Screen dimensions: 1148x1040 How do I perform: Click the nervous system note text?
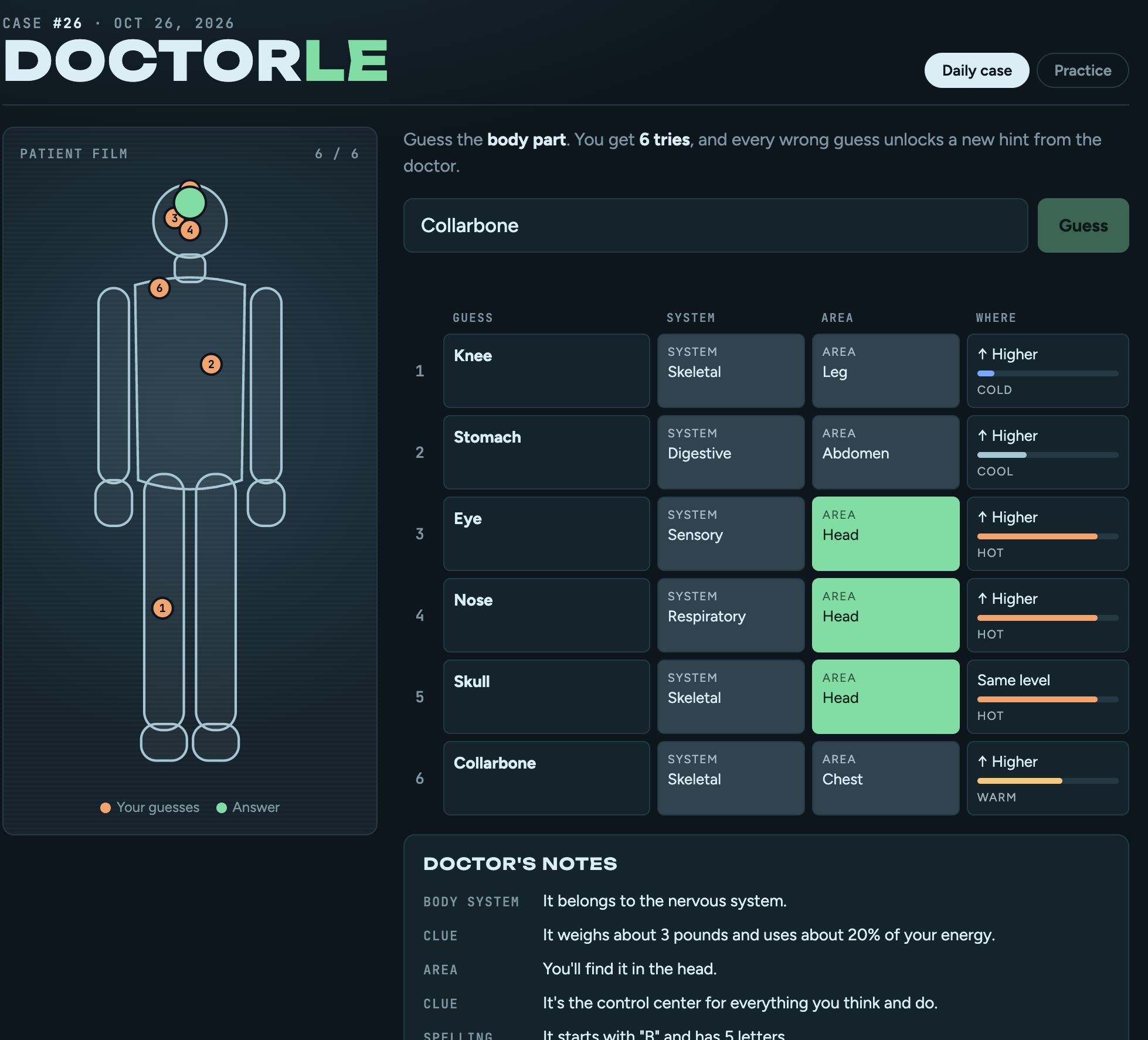[664, 901]
